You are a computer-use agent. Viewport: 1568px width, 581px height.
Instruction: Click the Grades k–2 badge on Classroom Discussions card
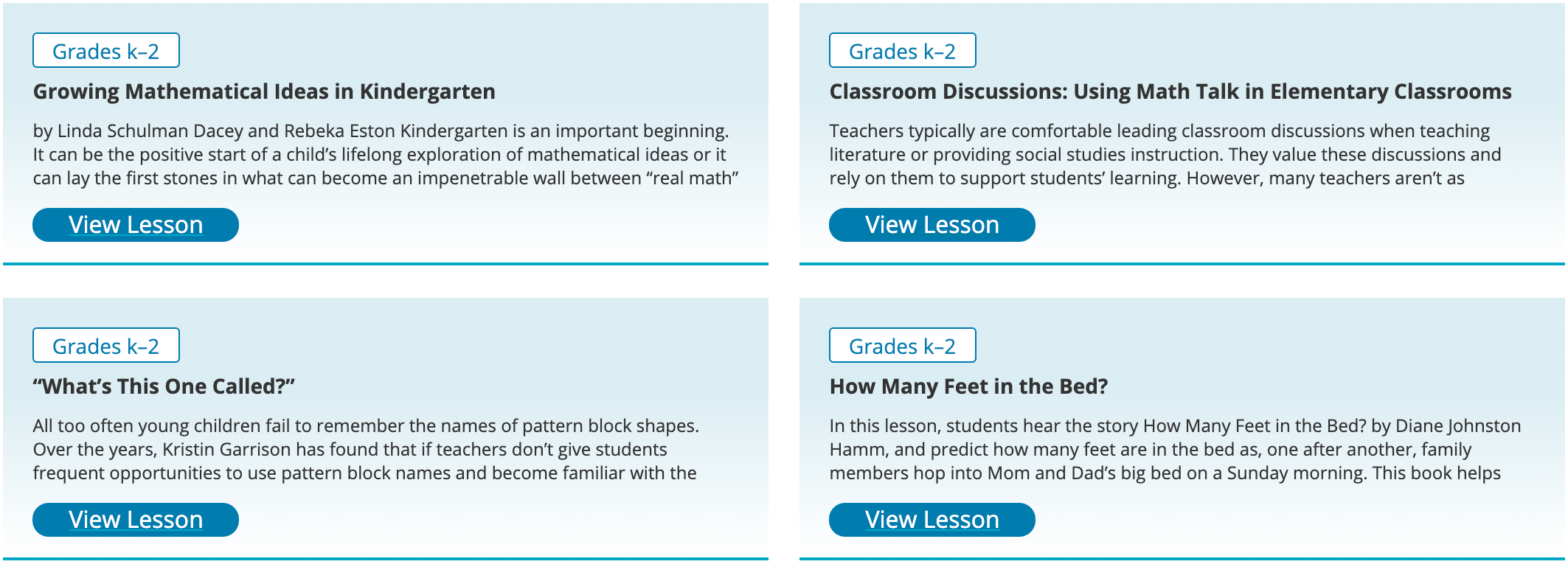point(902,51)
